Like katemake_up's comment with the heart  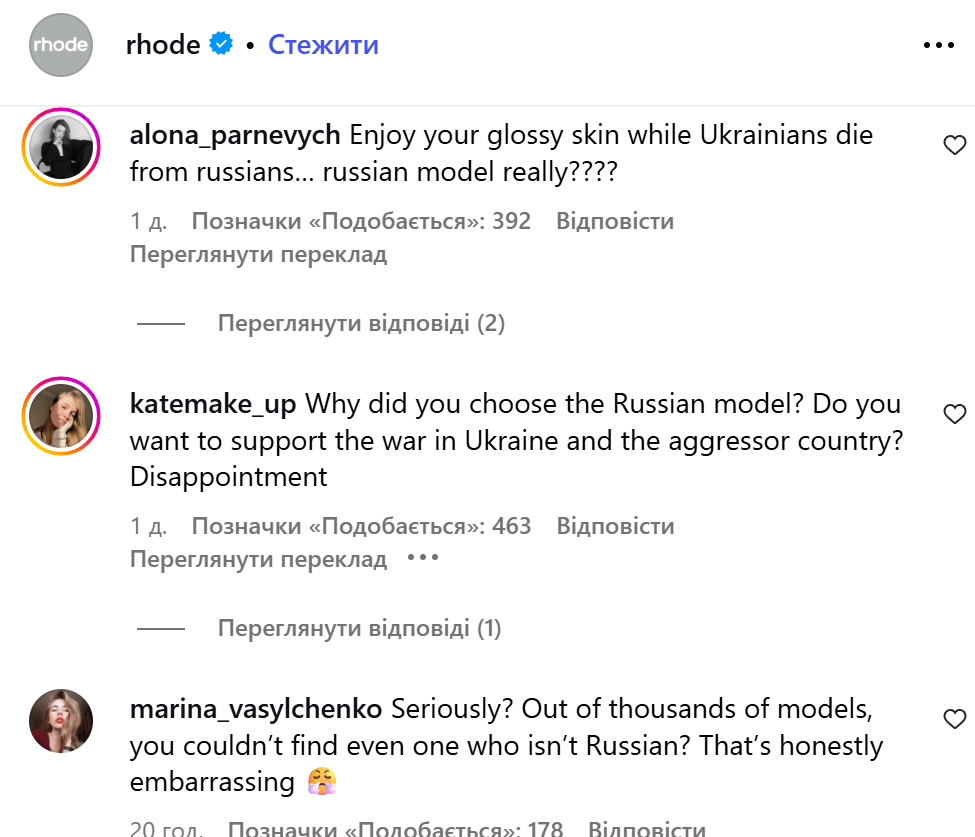click(955, 414)
